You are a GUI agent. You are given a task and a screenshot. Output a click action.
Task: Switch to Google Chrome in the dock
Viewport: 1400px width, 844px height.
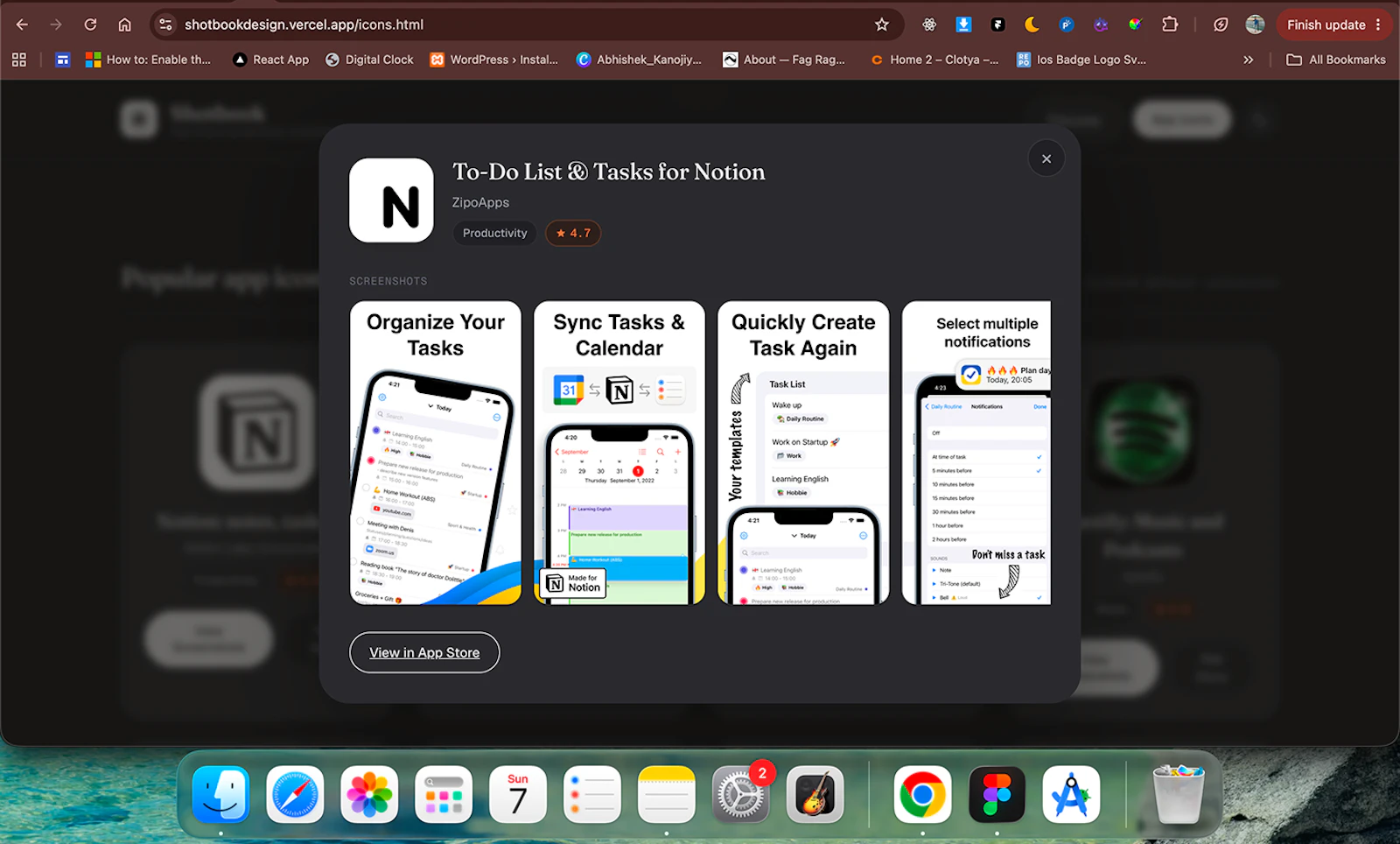click(x=922, y=794)
